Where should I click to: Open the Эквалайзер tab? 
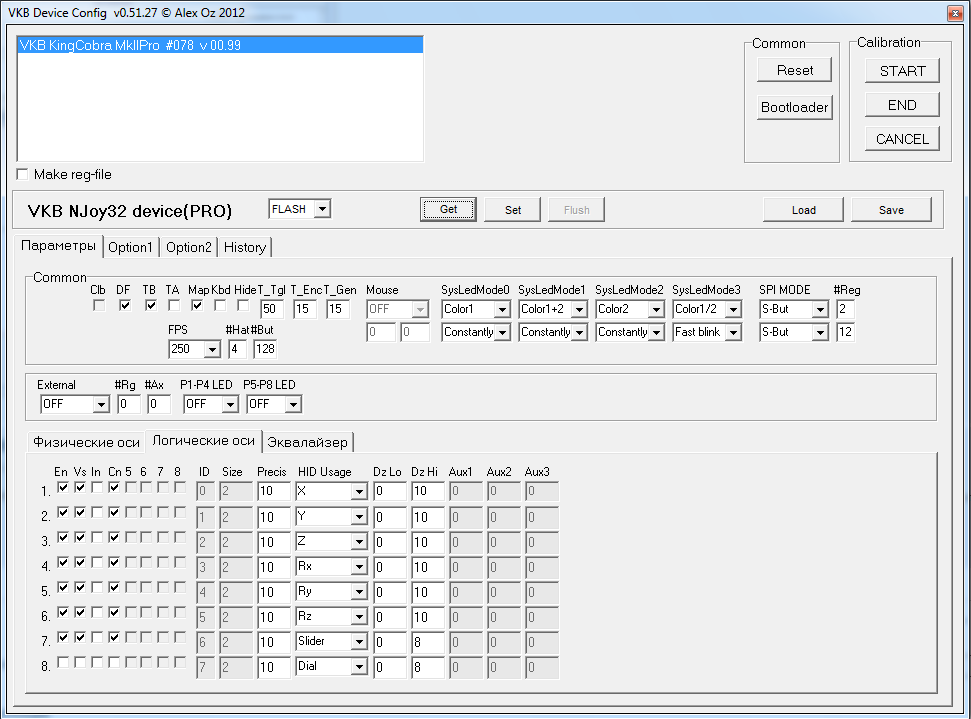pos(308,442)
